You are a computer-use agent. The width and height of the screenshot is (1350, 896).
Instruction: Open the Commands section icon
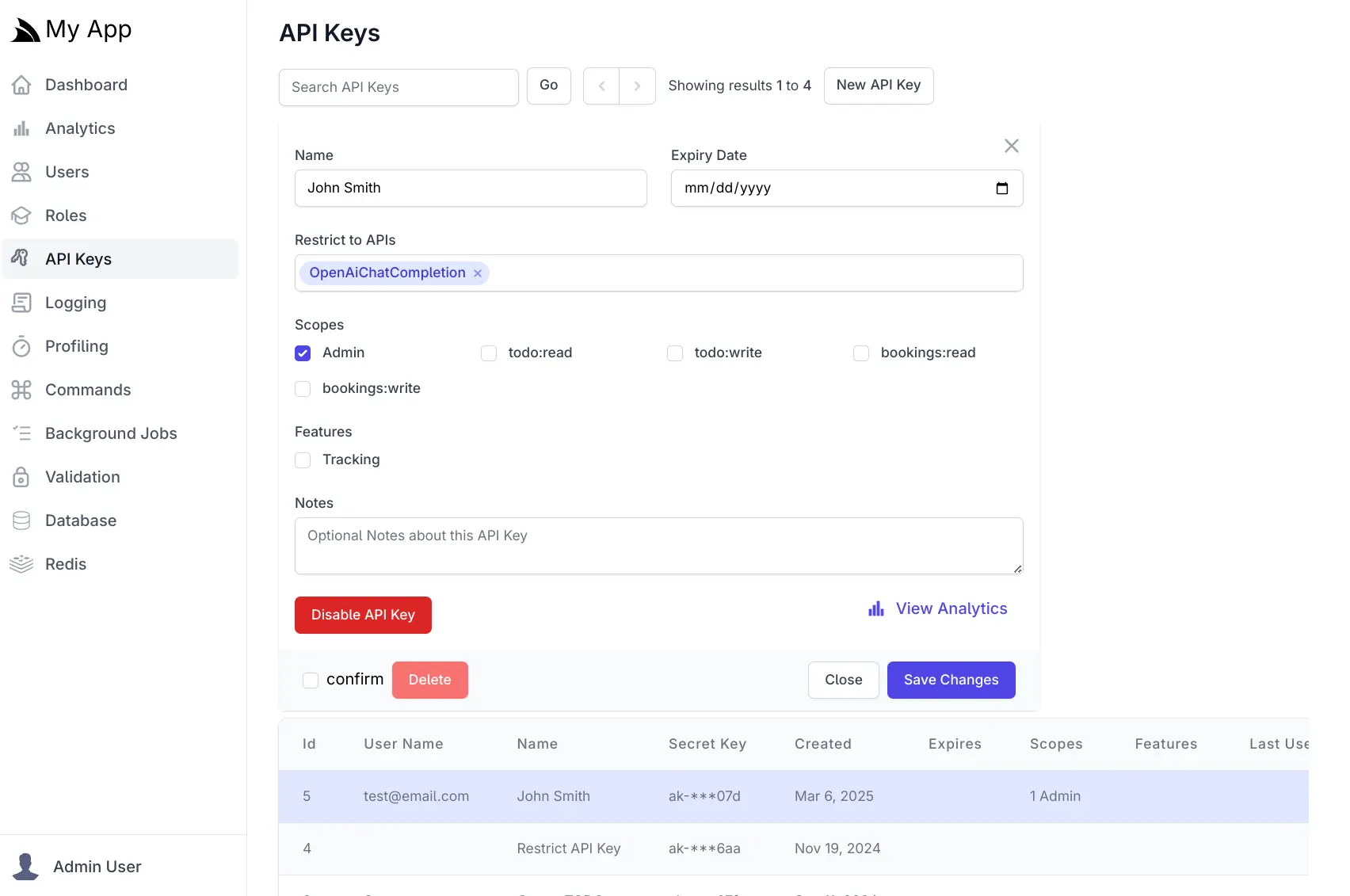pos(21,390)
